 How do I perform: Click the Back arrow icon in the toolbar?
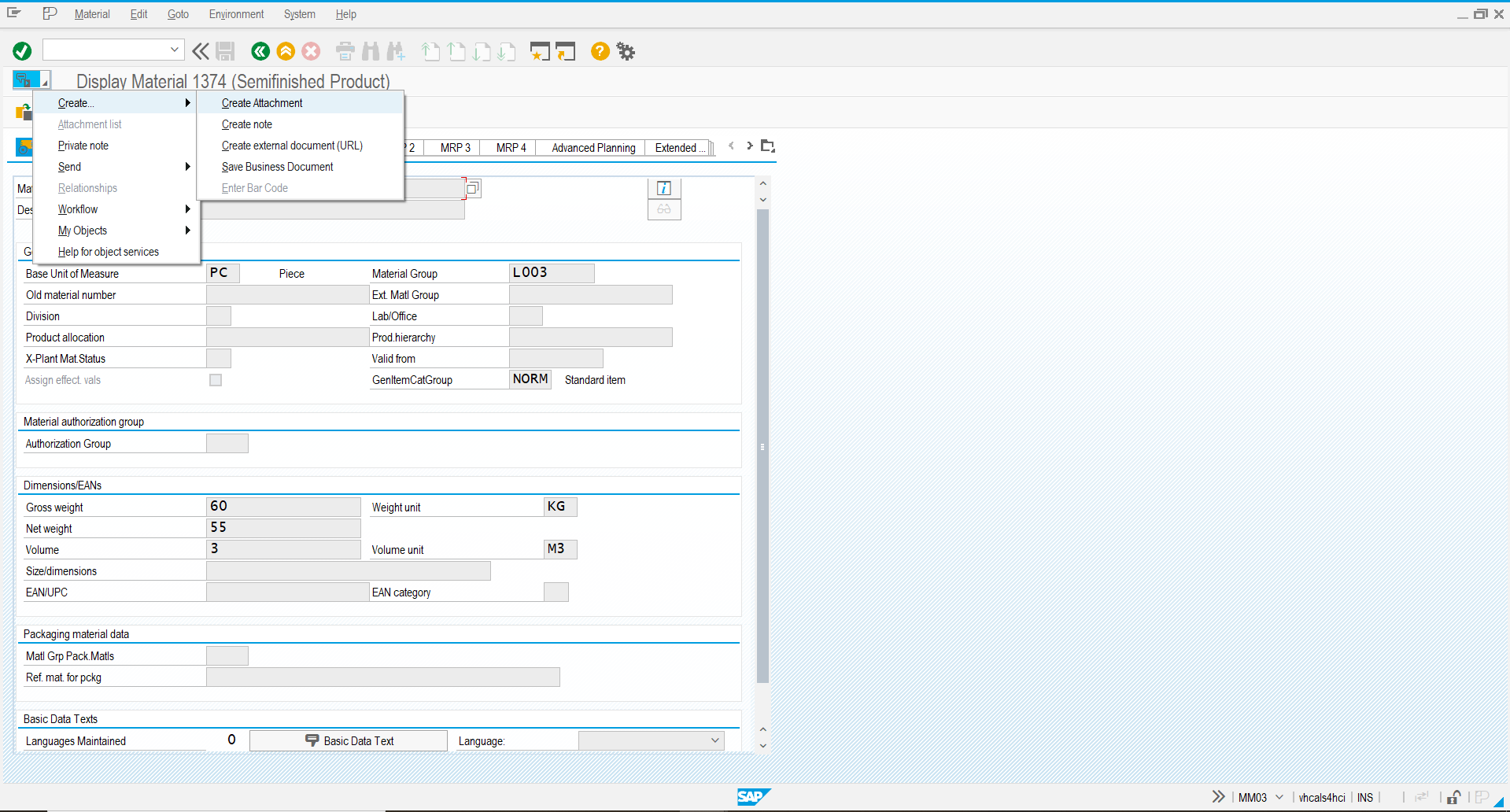[x=260, y=50]
